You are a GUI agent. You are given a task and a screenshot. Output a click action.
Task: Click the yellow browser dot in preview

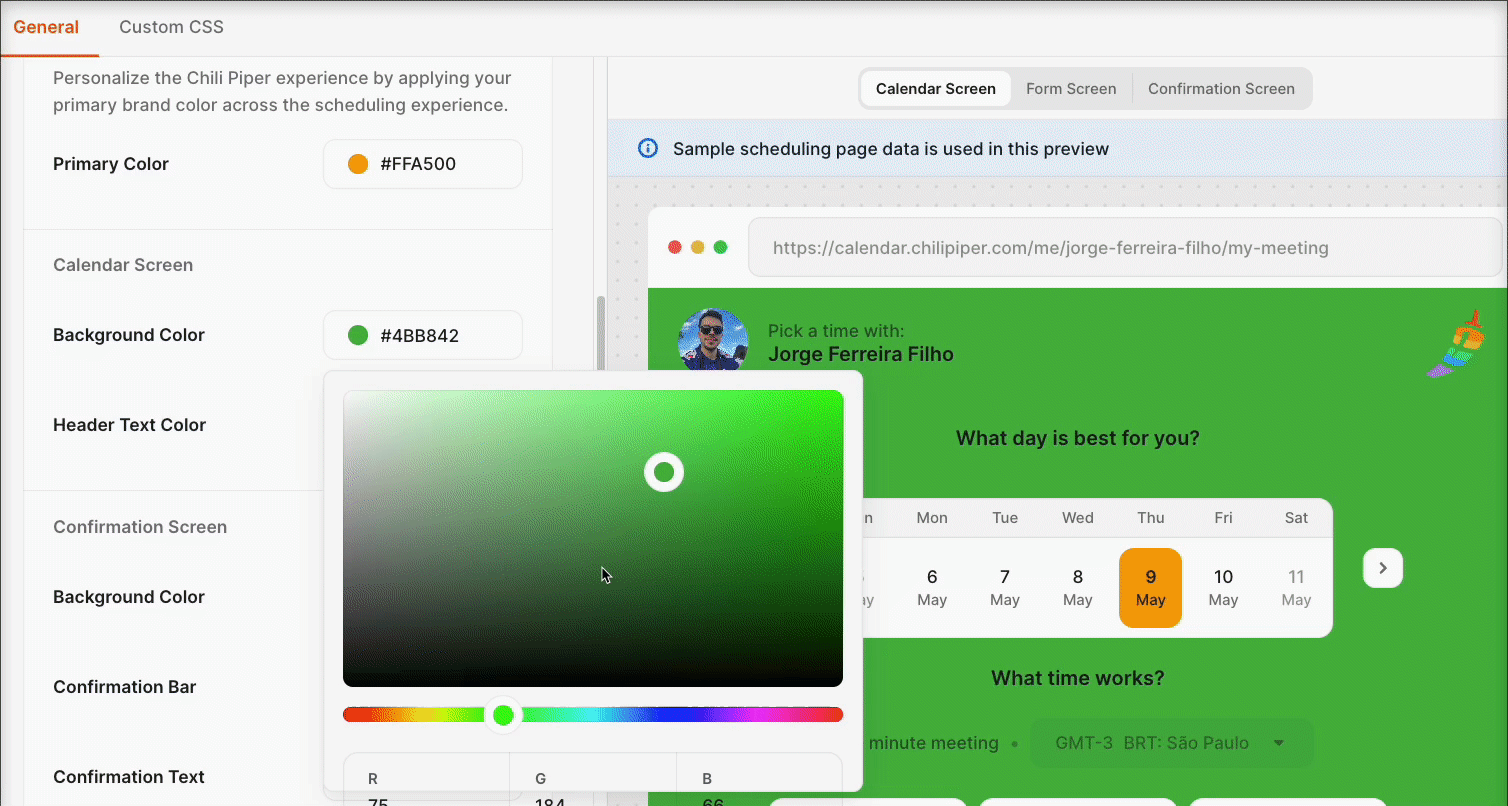tap(698, 247)
